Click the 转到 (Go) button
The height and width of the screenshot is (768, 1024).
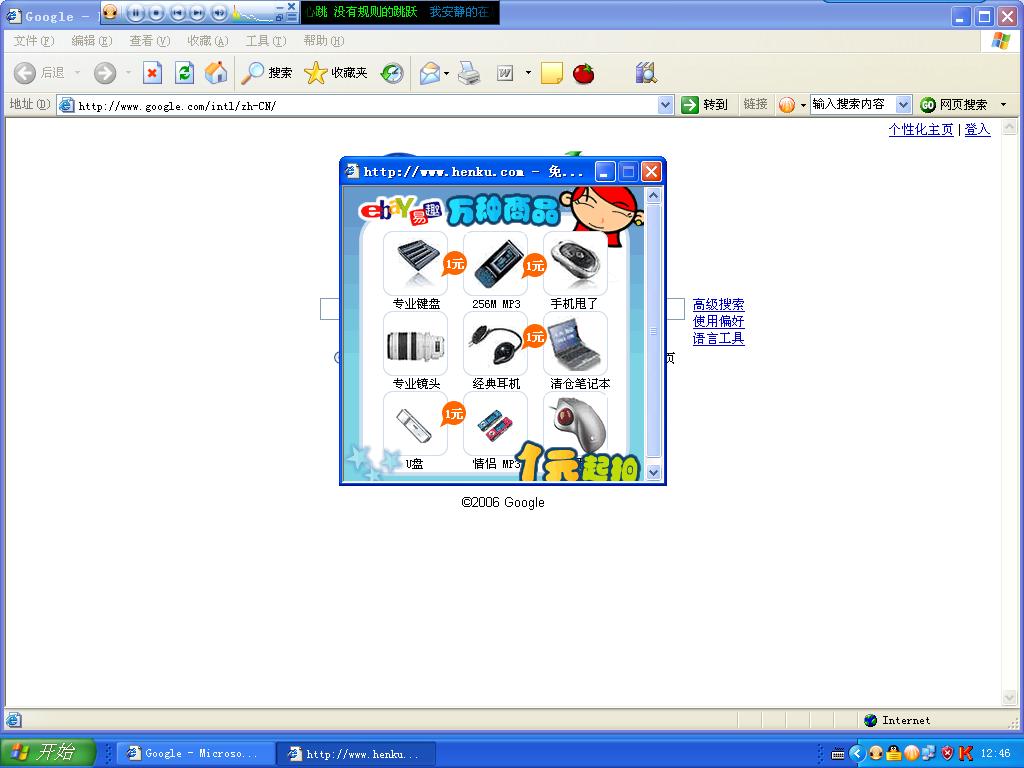pyautogui.click(x=705, y=104)
